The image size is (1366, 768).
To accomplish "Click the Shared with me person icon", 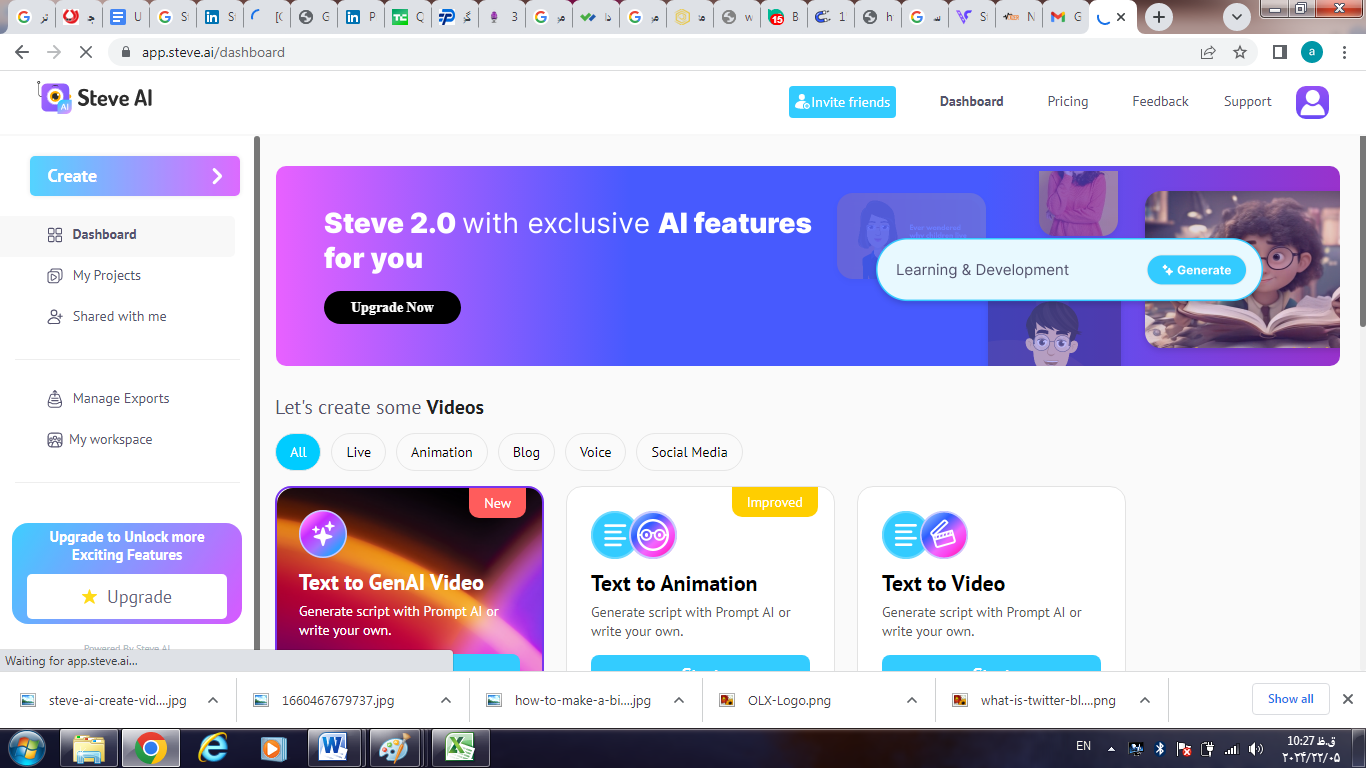I will (x=55, y=317).
